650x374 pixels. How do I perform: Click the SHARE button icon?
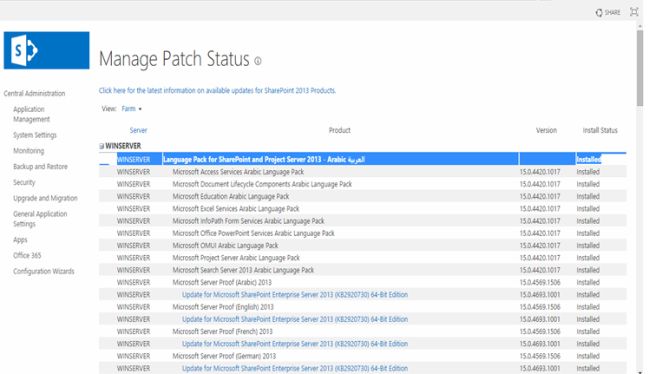(x=599, y=12)
